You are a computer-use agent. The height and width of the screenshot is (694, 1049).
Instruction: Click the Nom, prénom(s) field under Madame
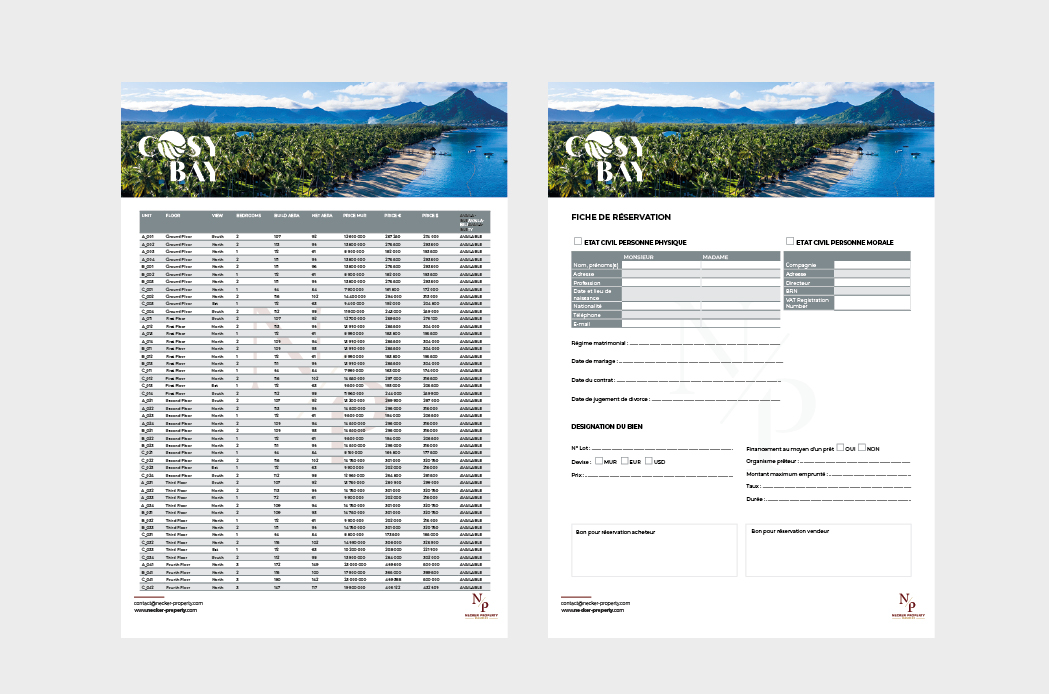click(741, 265)
